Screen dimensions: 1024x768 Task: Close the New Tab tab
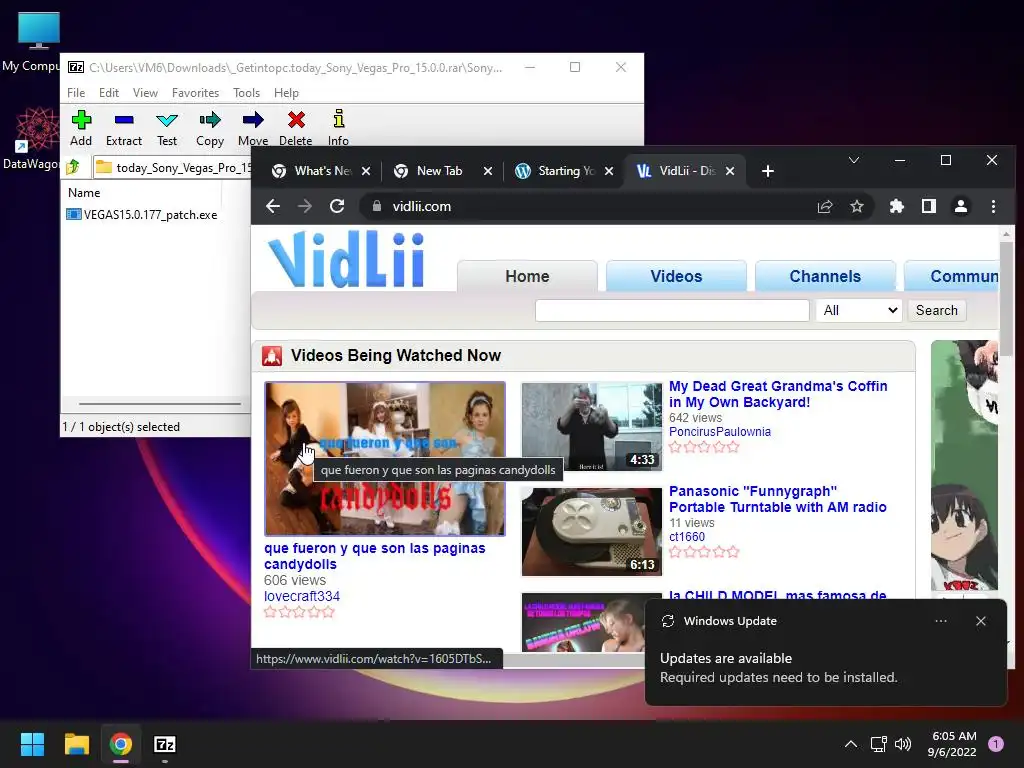488,171
